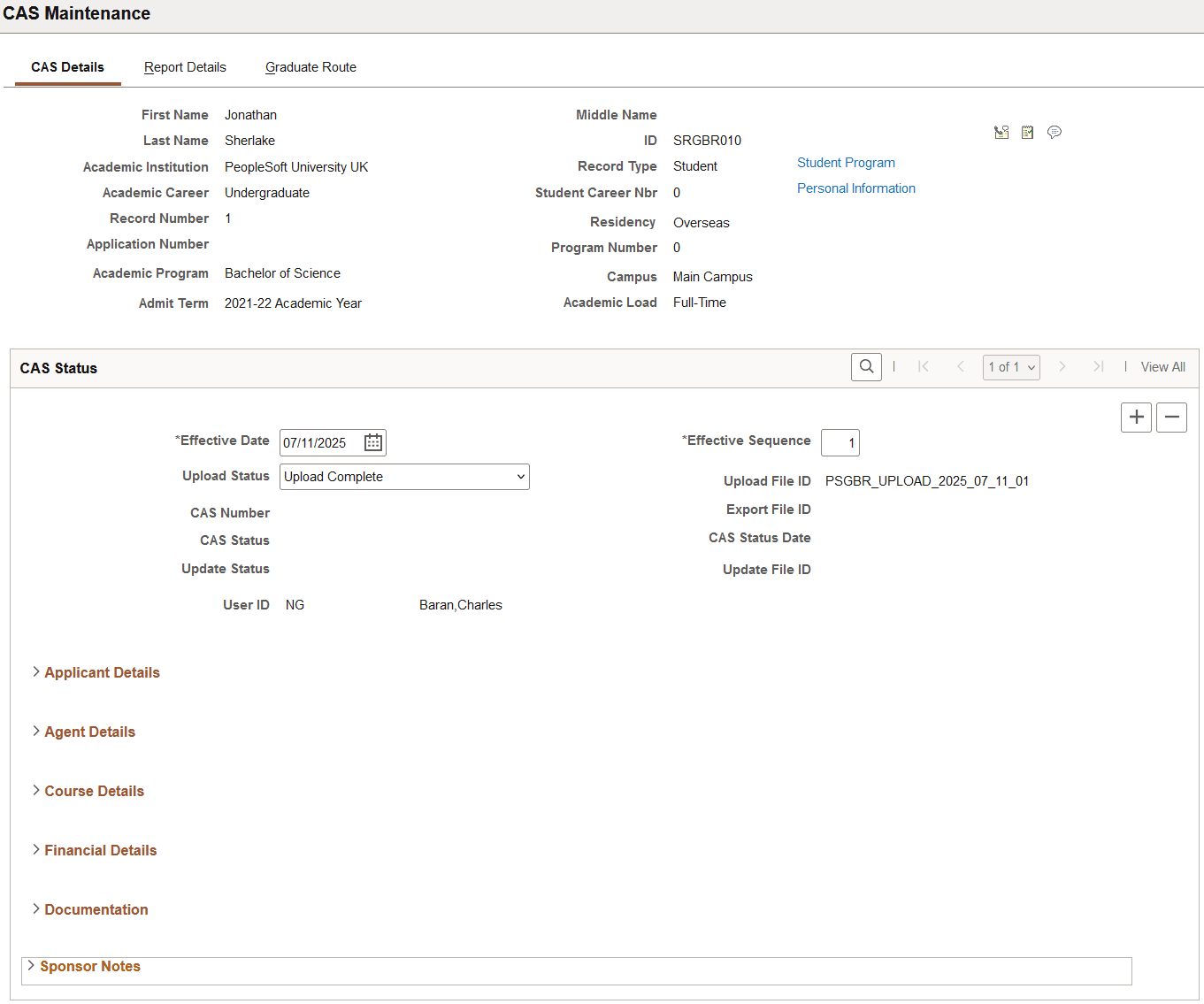The height and width of the screenshot is (1004, 1204).
Task: Expand the Applicant Details section
Action: tap(96, 672)
